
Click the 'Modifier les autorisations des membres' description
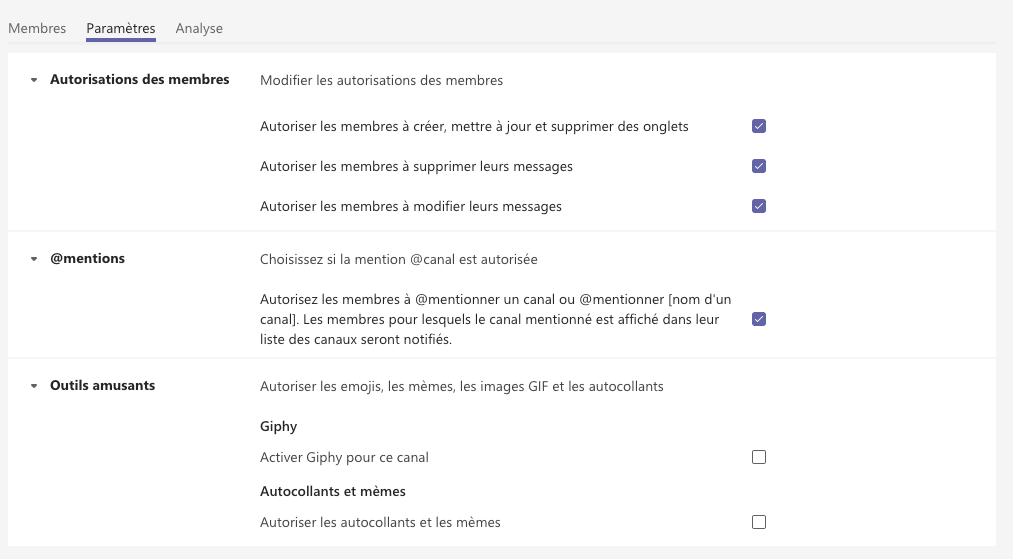tap(381, 80)
